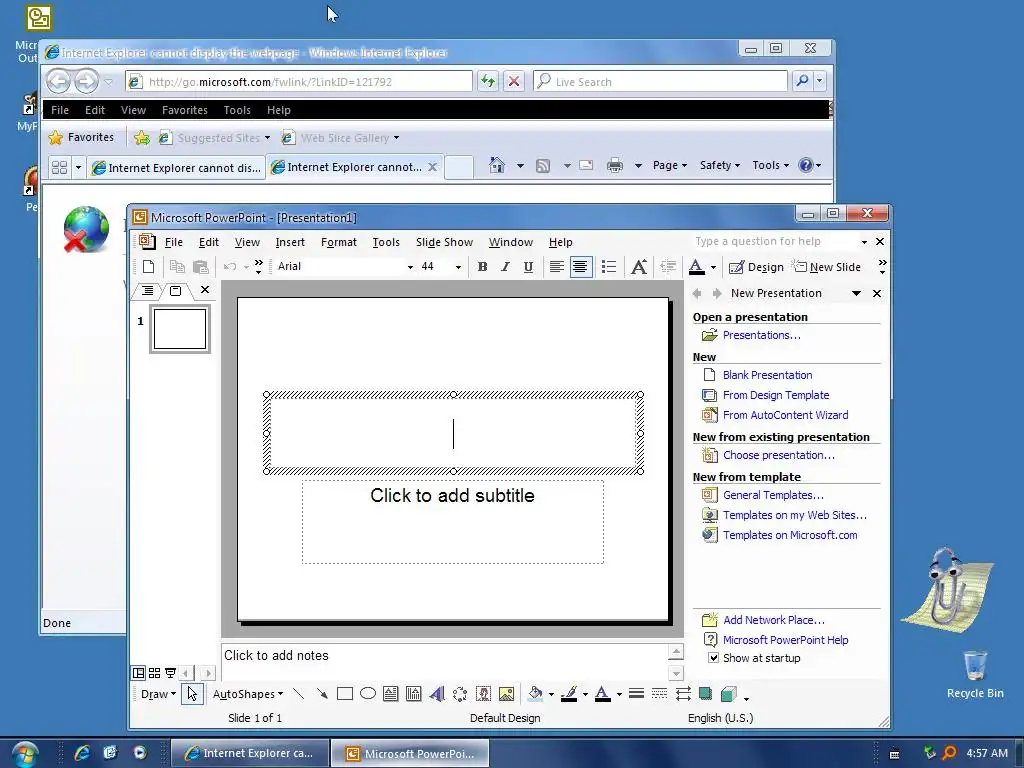The height and width of the screenshot is (768, 1024).
Task: Apply Line Color in Drawing toolbar
Action: [569, 694]
